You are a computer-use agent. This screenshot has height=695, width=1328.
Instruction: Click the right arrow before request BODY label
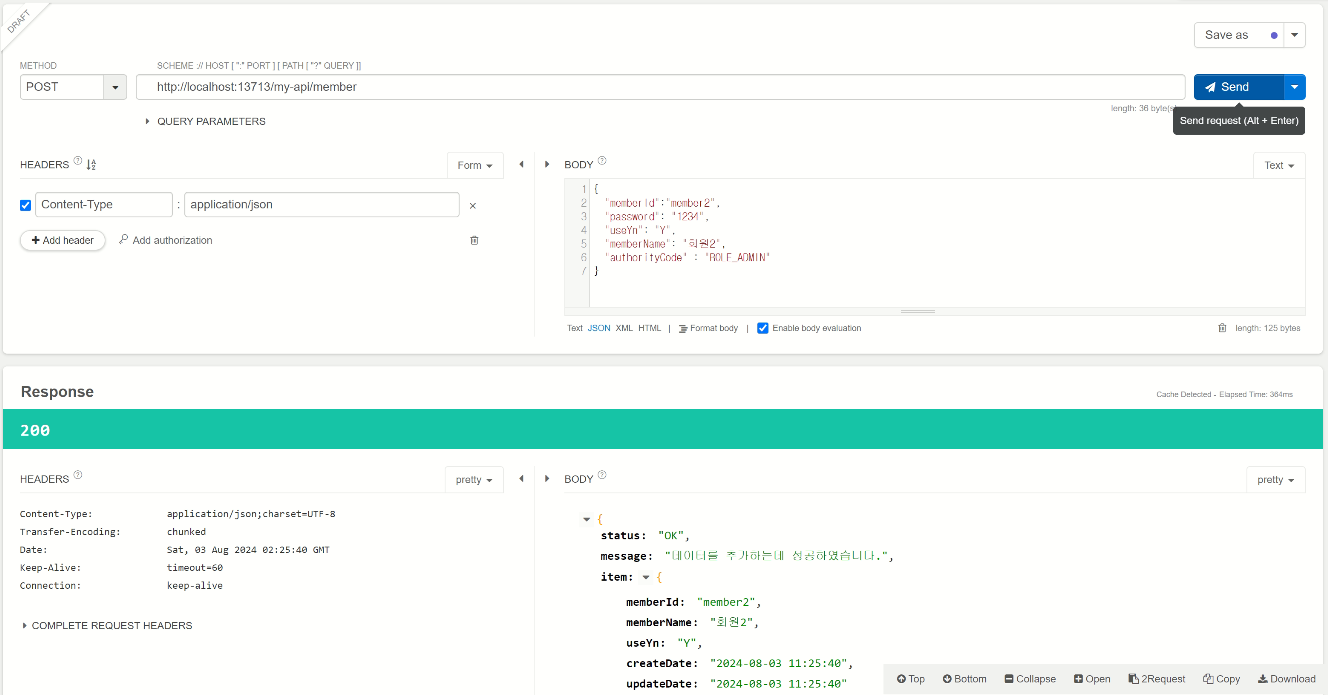pos(547,164)
